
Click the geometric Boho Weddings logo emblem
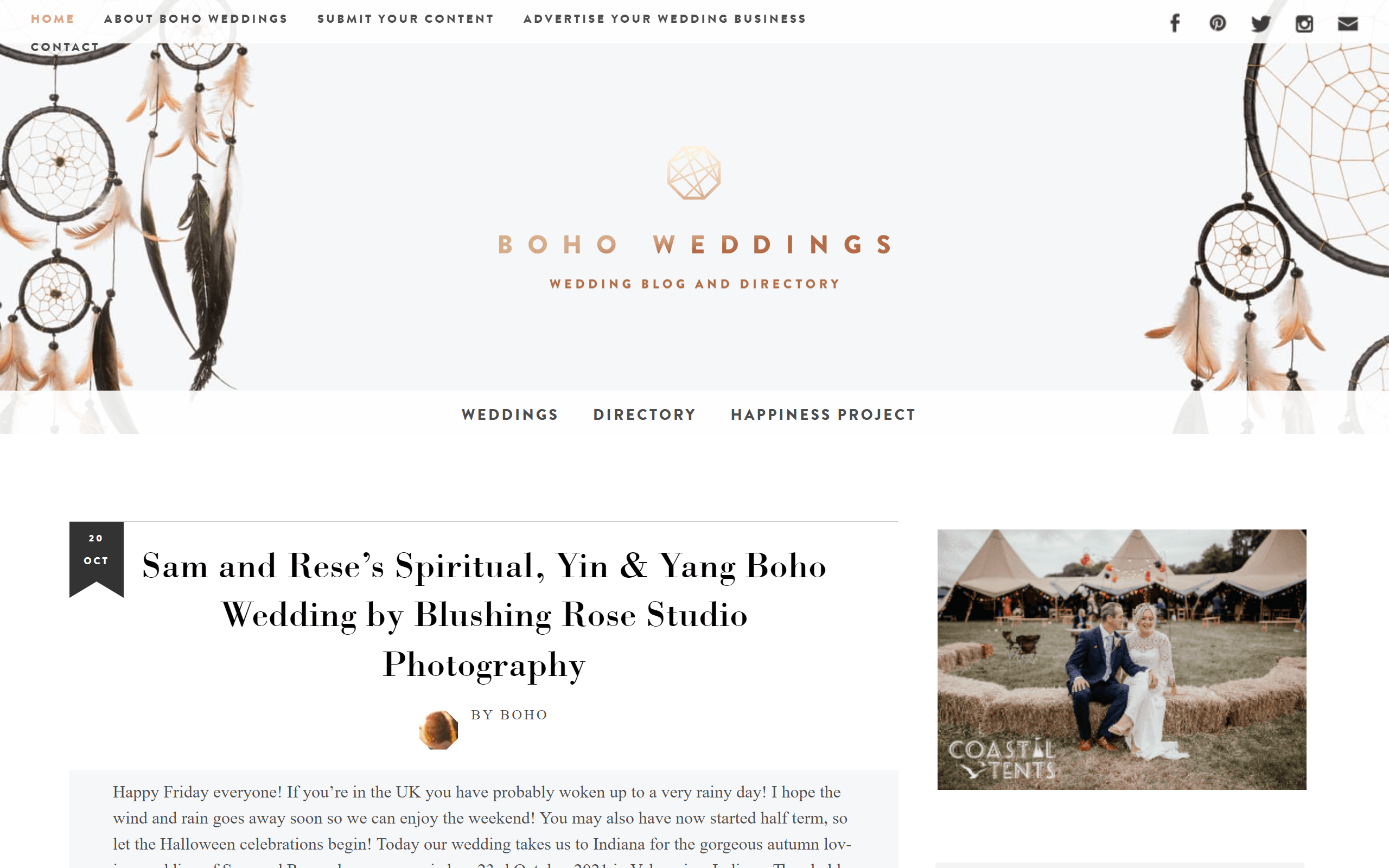(x=694, y=173)
